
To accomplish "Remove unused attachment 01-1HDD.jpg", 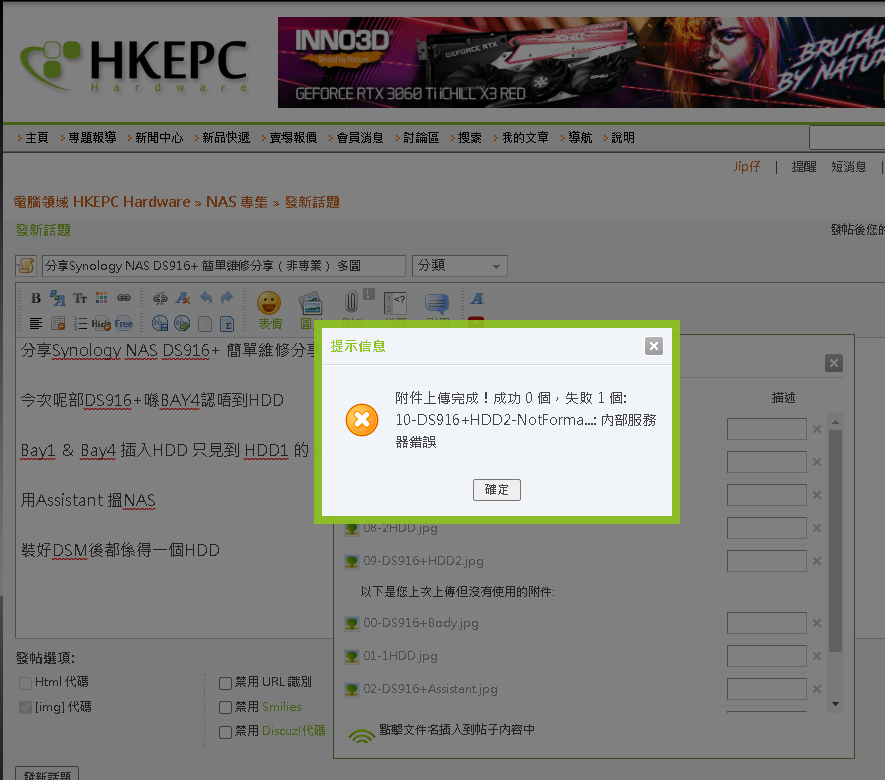I will point(816,656).
